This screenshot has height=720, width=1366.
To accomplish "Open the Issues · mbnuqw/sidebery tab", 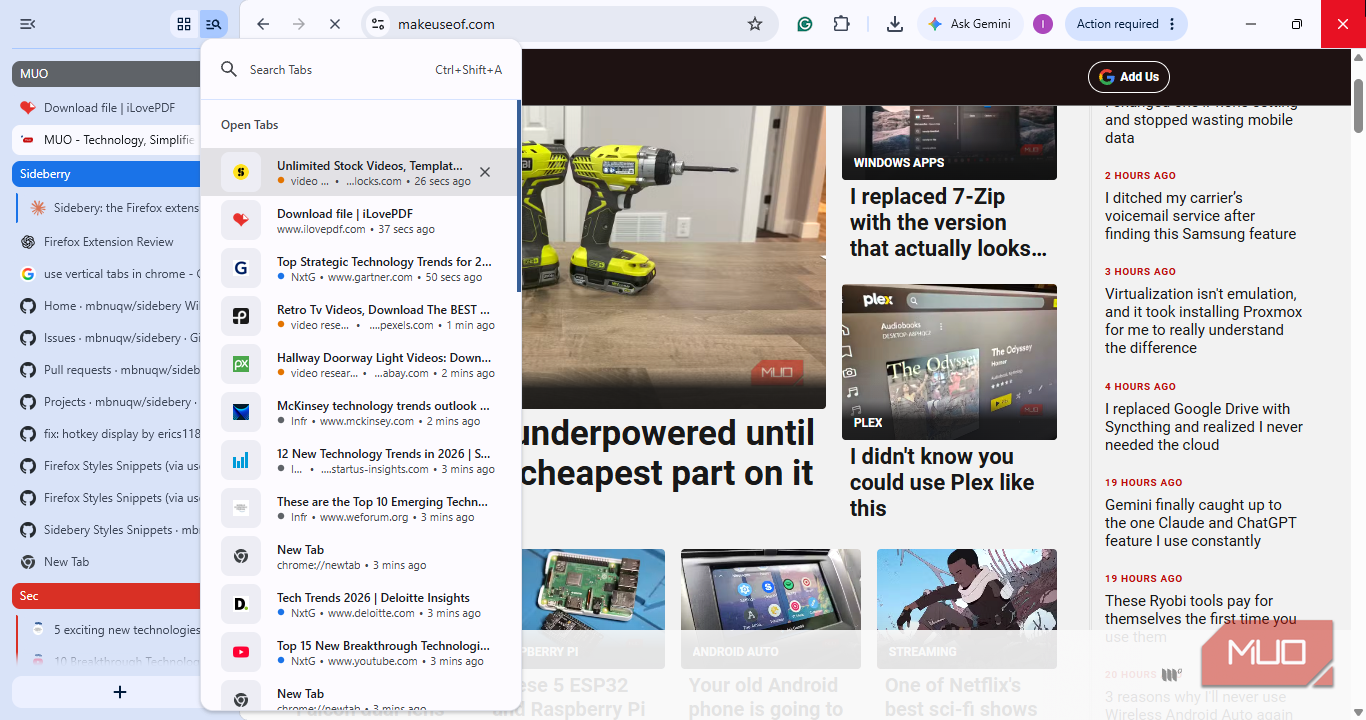I will pyautogui.click(x=106, y=338).
